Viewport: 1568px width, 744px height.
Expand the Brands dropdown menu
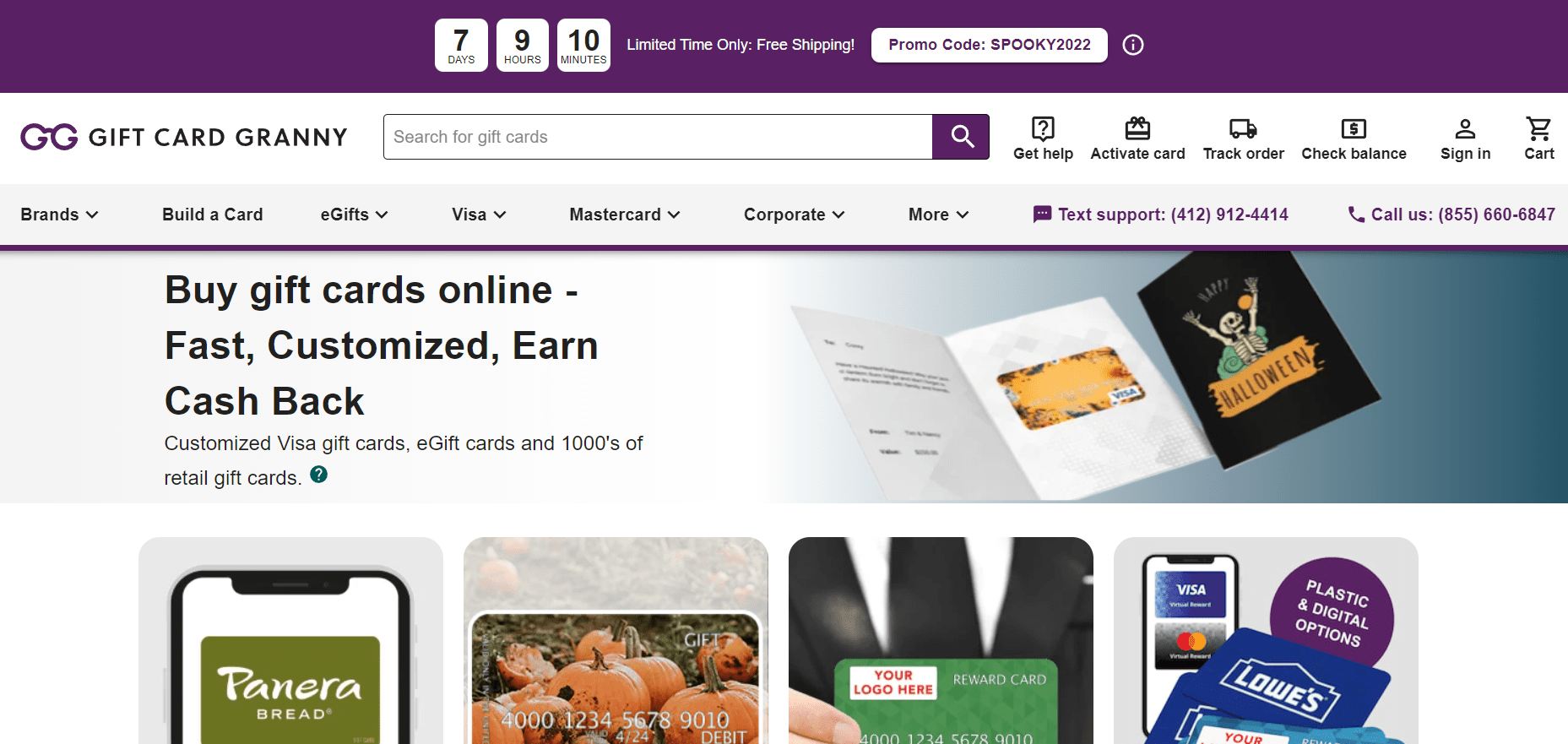(59, 215)
